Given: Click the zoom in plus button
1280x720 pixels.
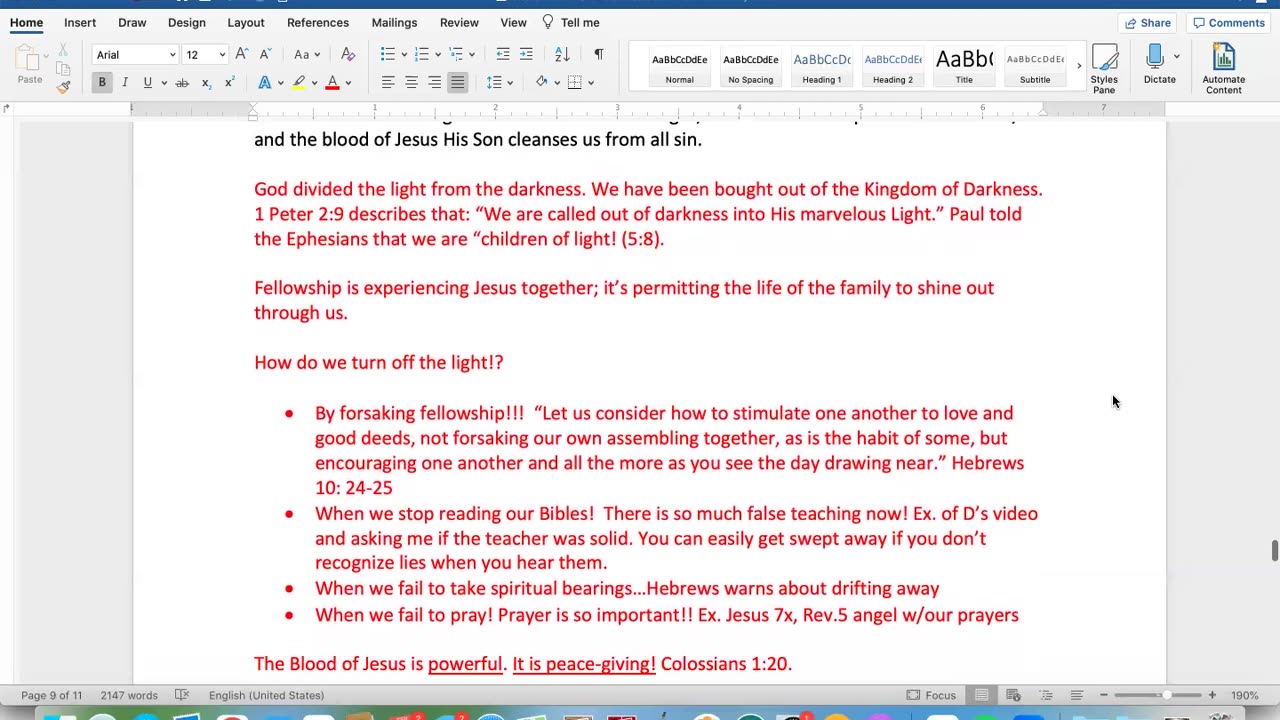Looking at the screenshot, I should click(1212, 695).
